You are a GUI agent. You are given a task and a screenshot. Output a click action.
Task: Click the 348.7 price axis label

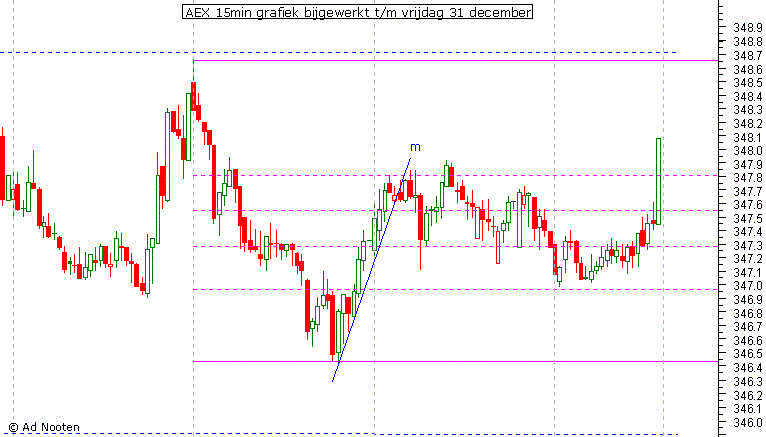coord(747,56)
